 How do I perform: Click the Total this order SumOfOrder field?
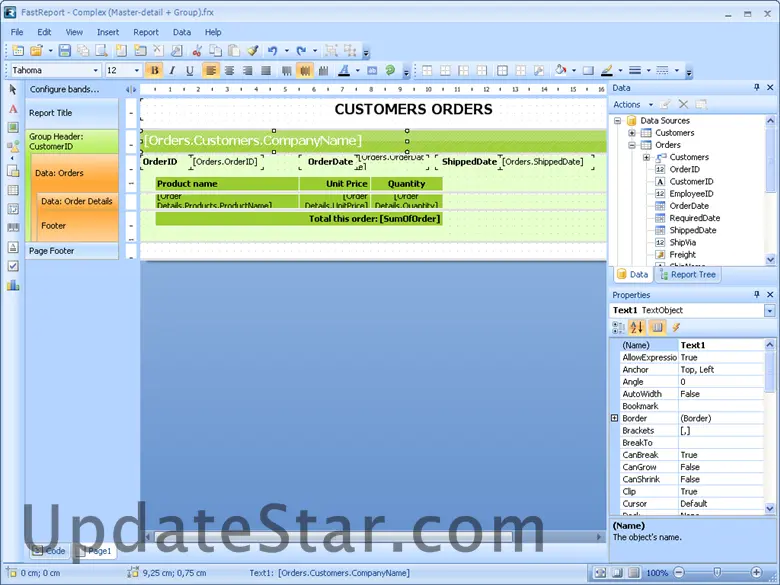coord(299,219)
